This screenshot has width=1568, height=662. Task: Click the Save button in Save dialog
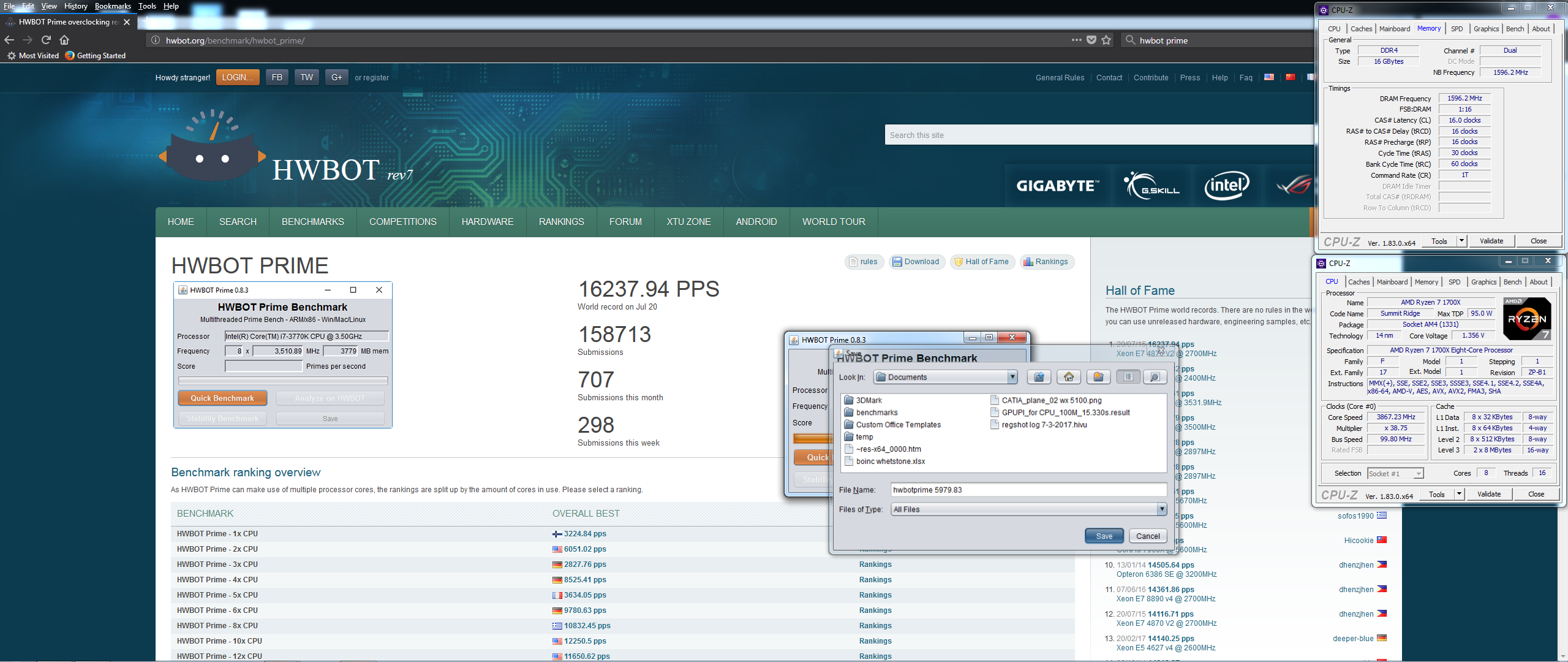pos(1104,536)
